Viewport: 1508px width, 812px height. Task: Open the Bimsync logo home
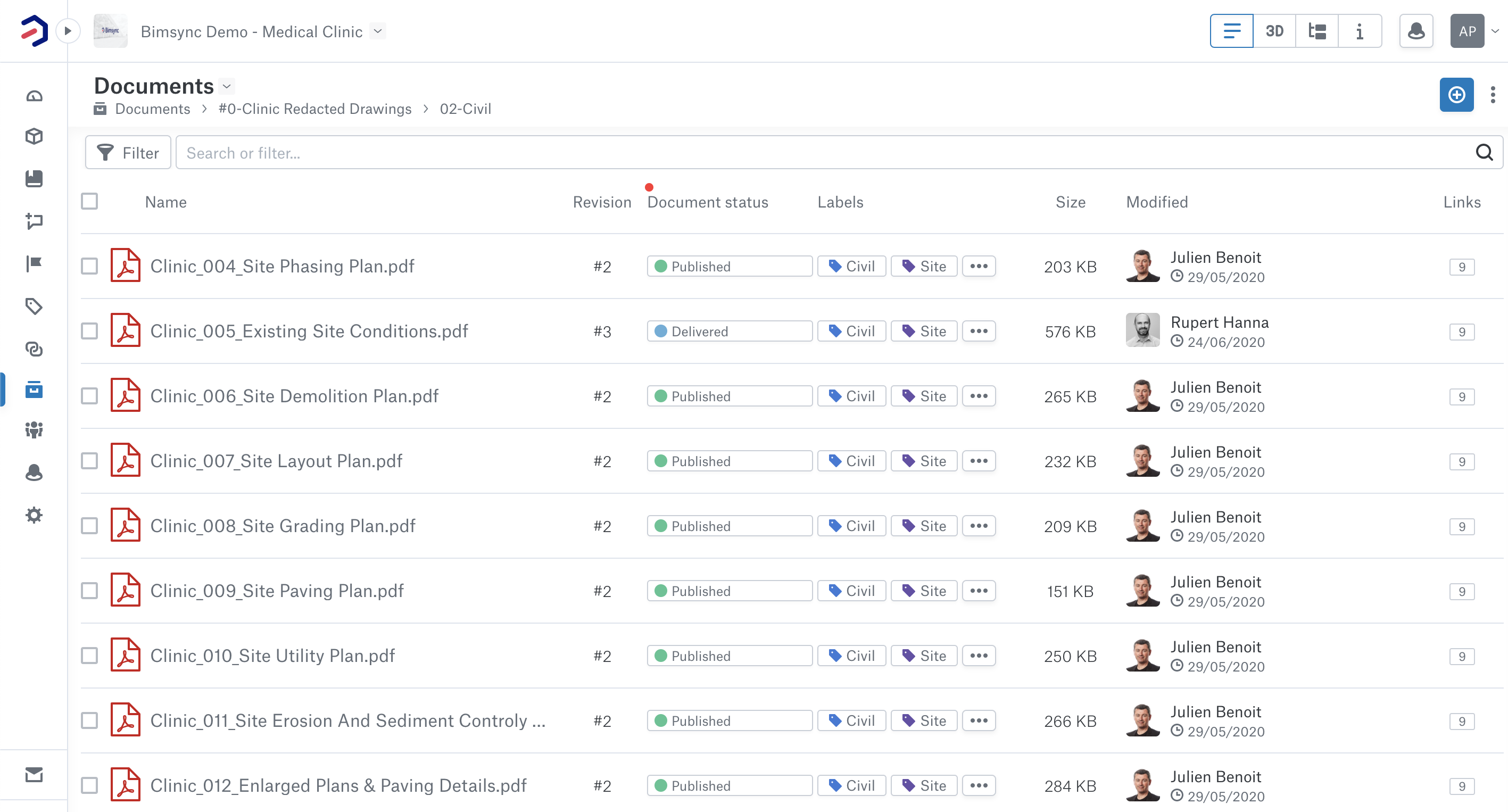[x=34, y=30]
